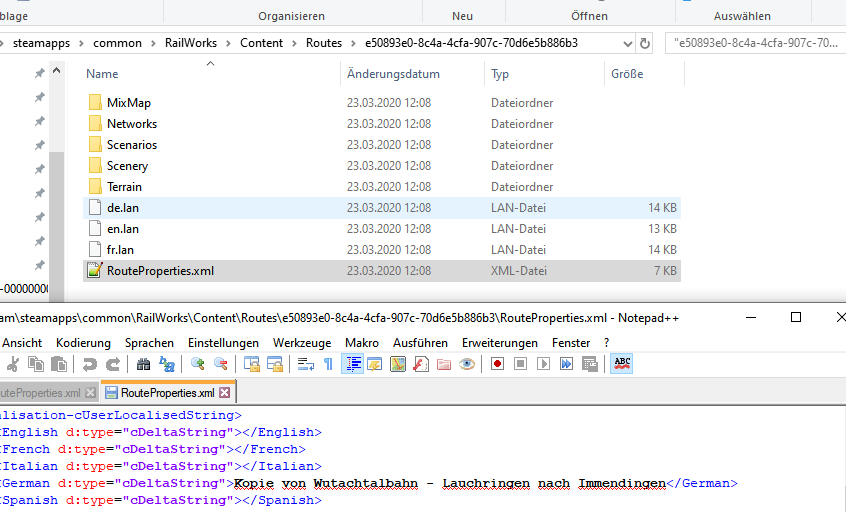Screen dimensions: 846x512
Task: Toggle the word wrap toolbar button
Action: click(306, 364)
